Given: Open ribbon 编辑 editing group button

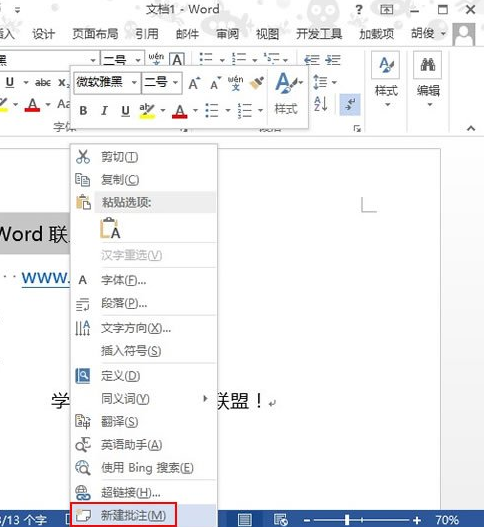Looking at the screenshot, I should [x=428, y=80].
